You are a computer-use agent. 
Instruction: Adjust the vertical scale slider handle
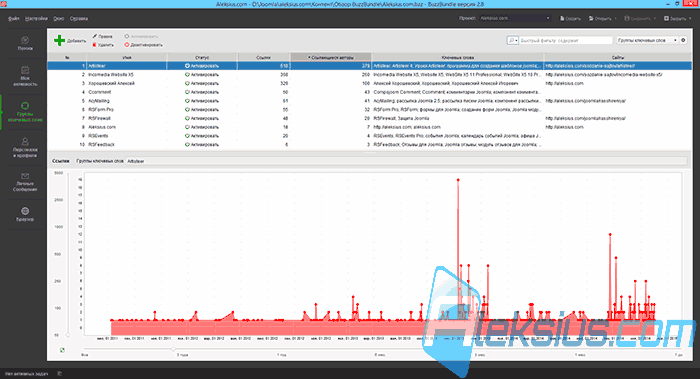[x=68, y=335]
